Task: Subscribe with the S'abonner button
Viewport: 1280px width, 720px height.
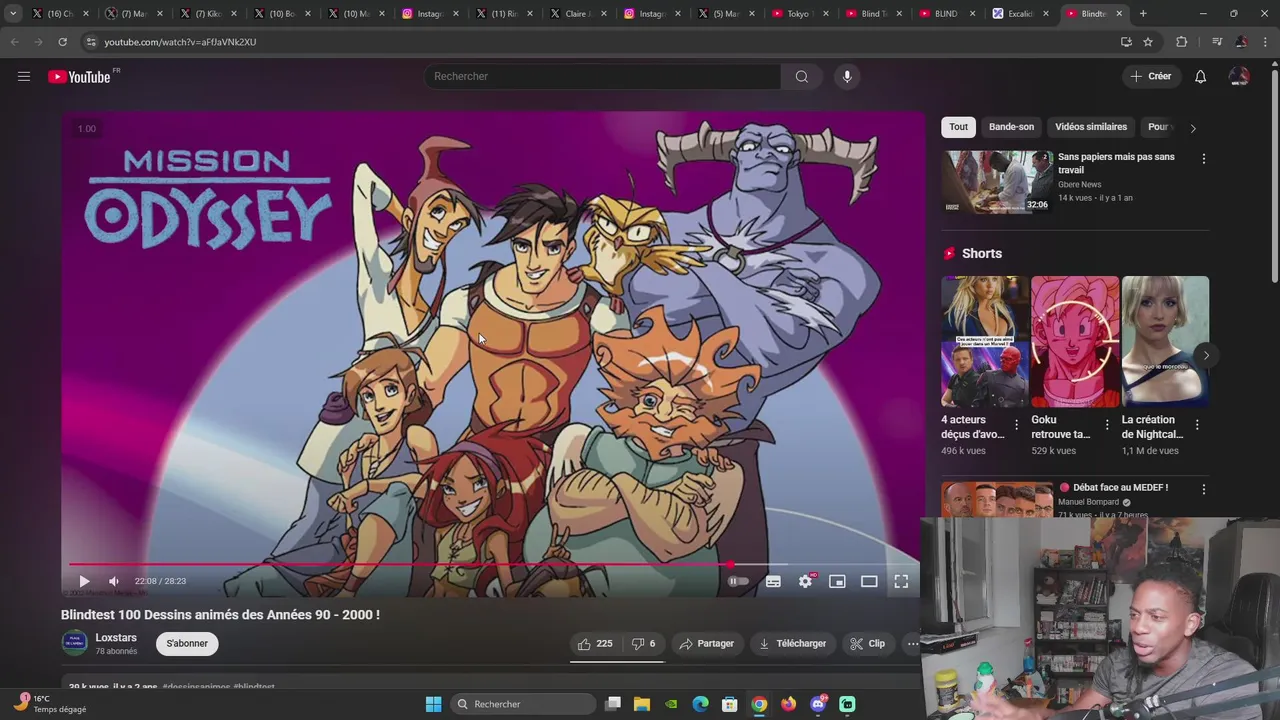Action: 187,643
